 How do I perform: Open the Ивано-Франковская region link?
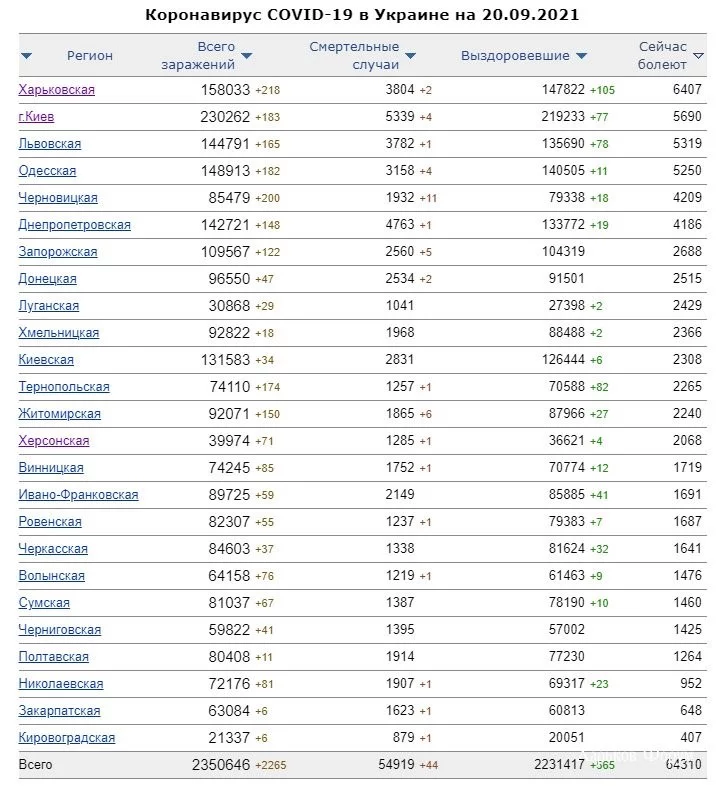click(x=78, y=495)
